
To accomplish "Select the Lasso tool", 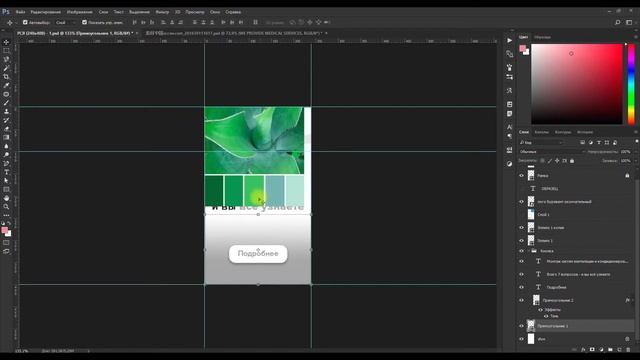I will click(x=6, y=59).
